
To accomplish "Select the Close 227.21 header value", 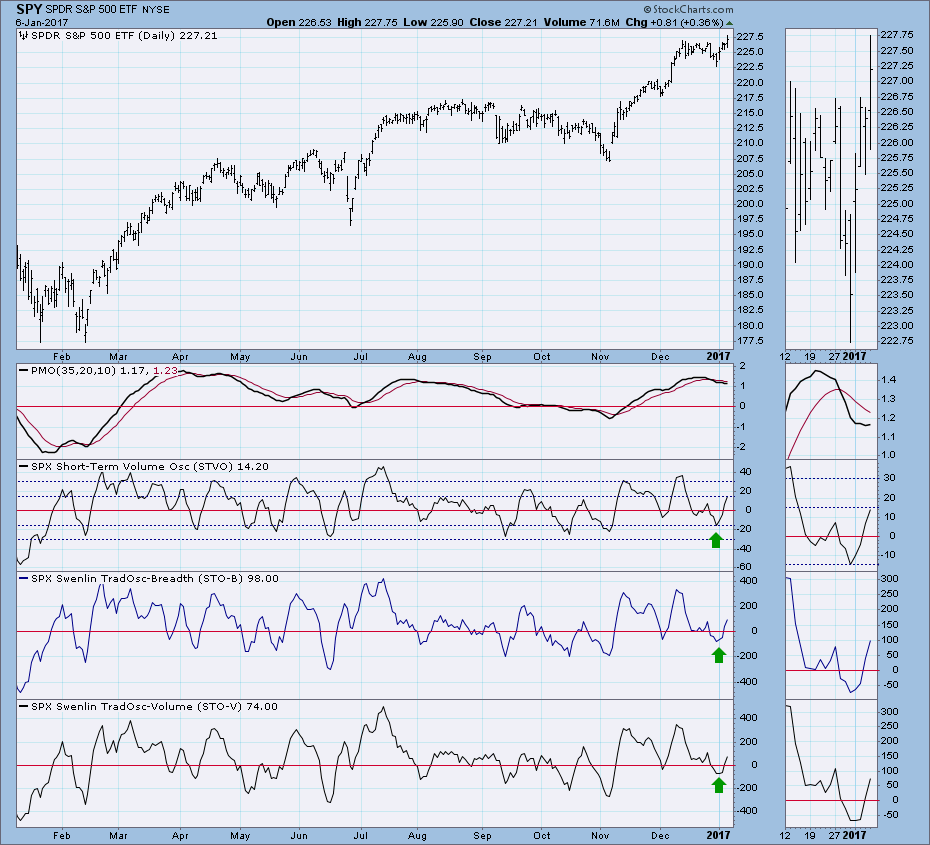I will [503, 23].
